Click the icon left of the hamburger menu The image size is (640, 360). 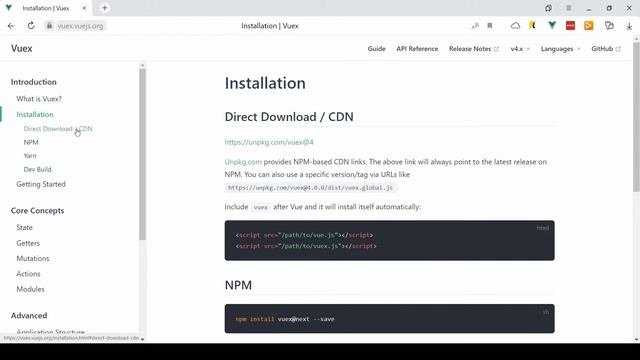pos(548,8)
